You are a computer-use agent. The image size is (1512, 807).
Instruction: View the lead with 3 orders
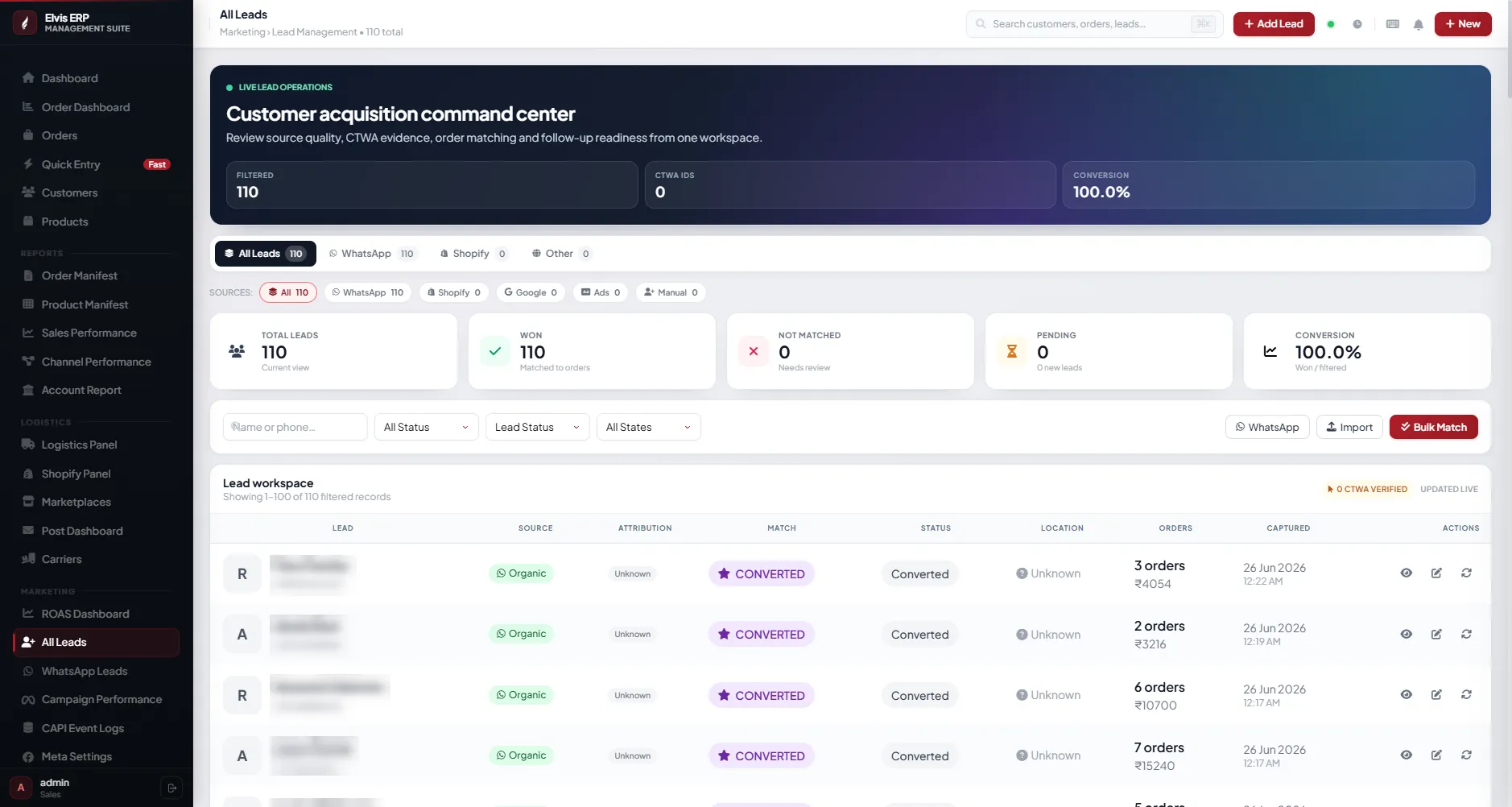pos(1407,573)
